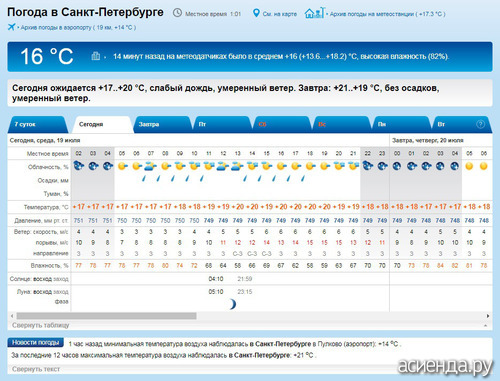The image size is (500, 381).
Task: Collapse news via Свернуть текст
Action: tap(36, 369)
